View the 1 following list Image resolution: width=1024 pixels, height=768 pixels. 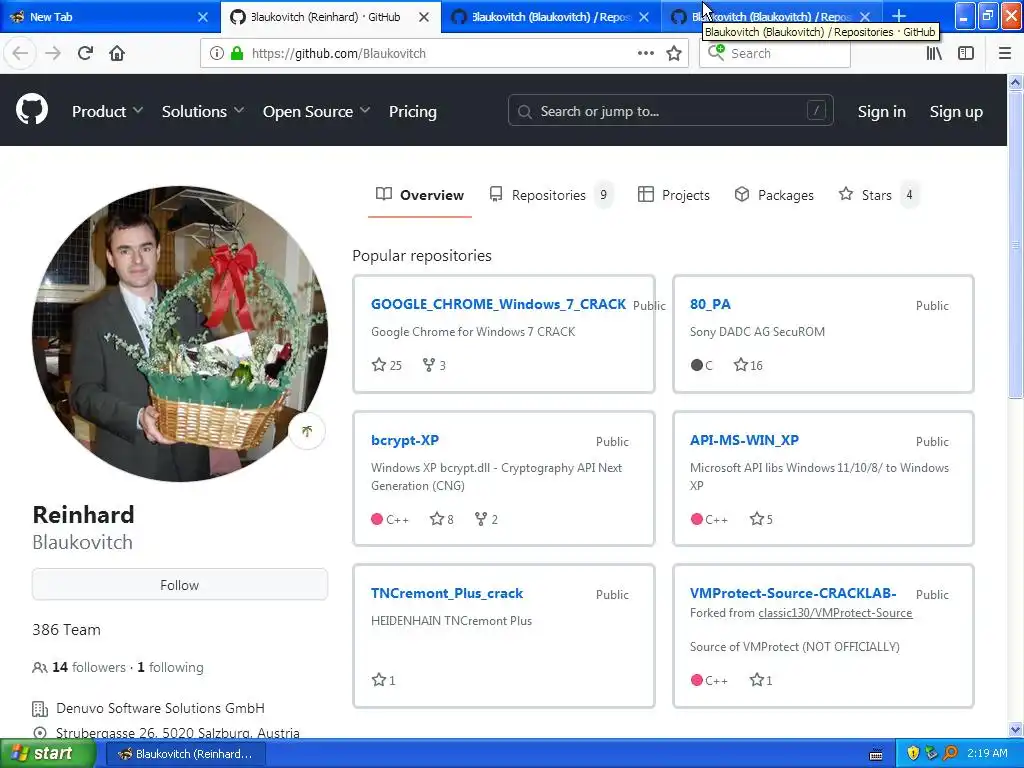pos(170,667)
